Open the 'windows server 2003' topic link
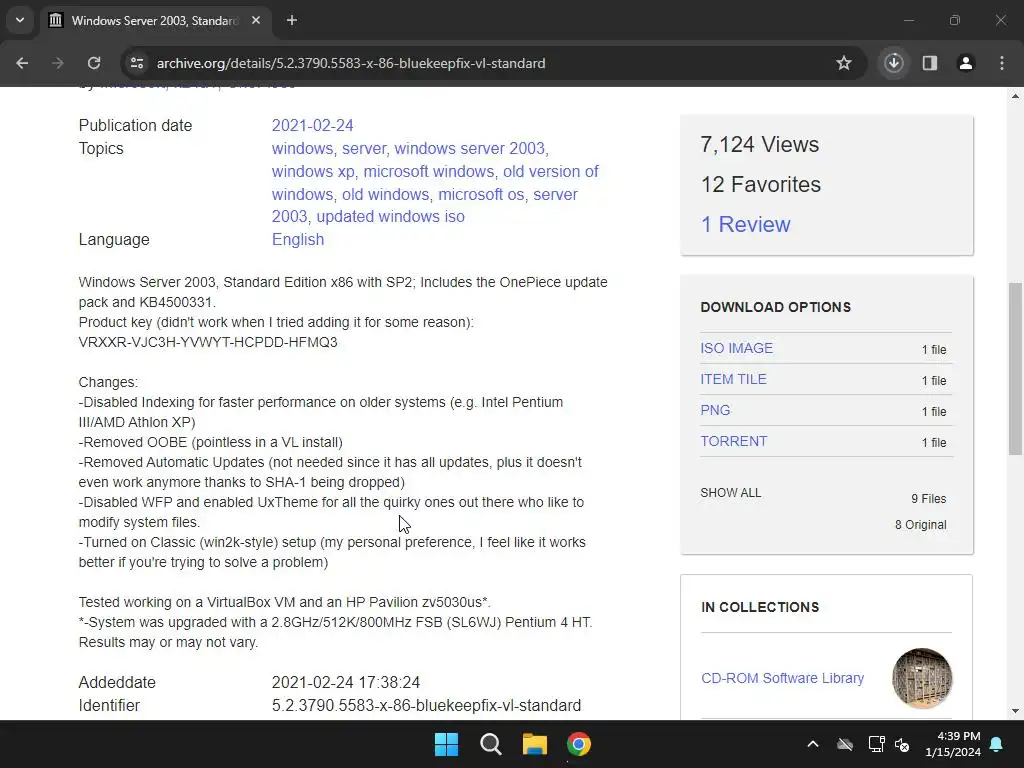The height and width of the screenshot is (768, 1024). tap(469, 148)
